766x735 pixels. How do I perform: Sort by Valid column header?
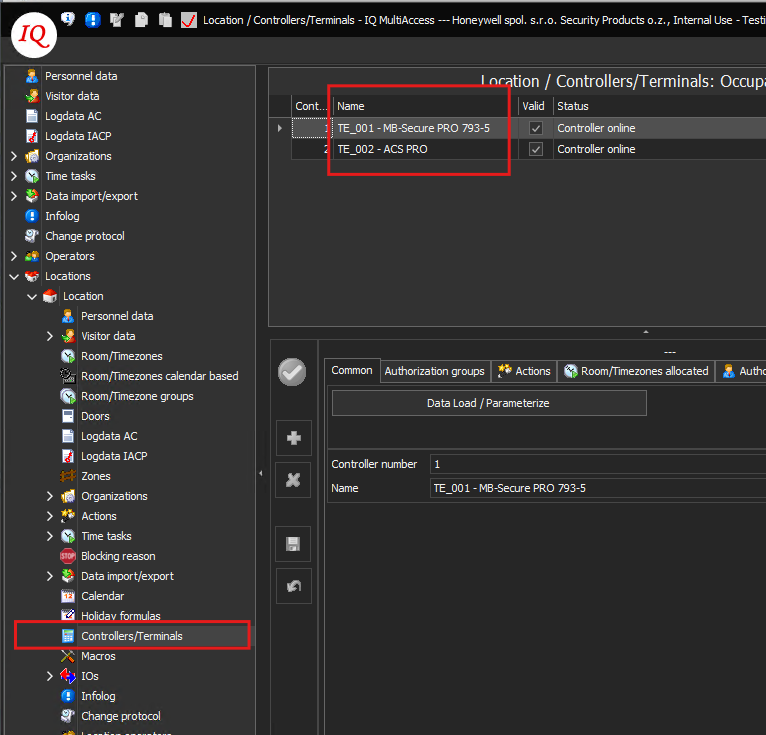coord(535,106)
